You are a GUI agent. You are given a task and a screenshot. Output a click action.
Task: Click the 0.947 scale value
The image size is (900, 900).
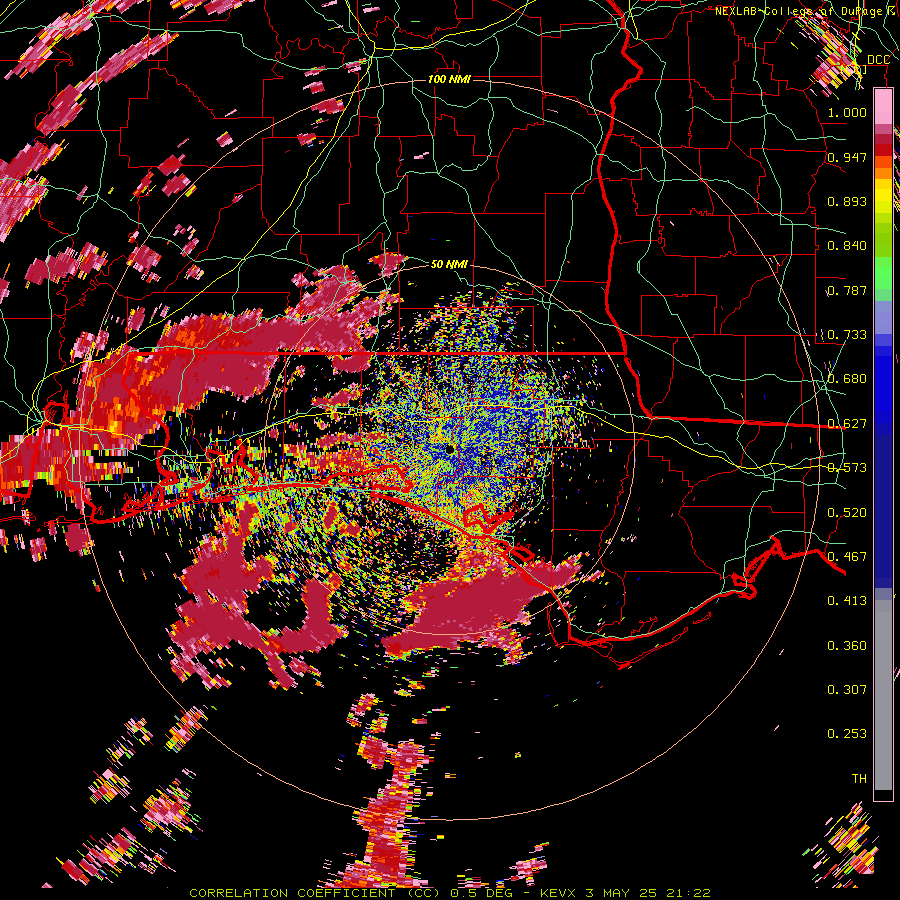(847, 157)
